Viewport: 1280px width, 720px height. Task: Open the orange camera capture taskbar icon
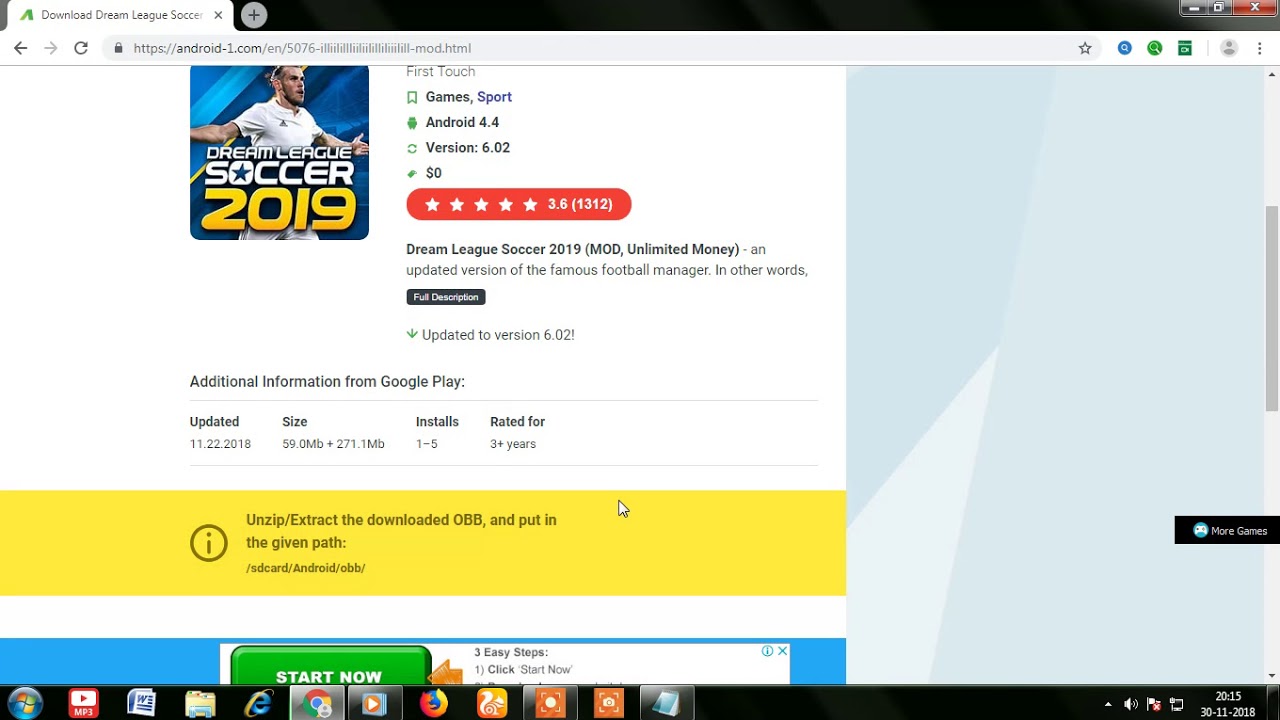[x=608, y=703]
